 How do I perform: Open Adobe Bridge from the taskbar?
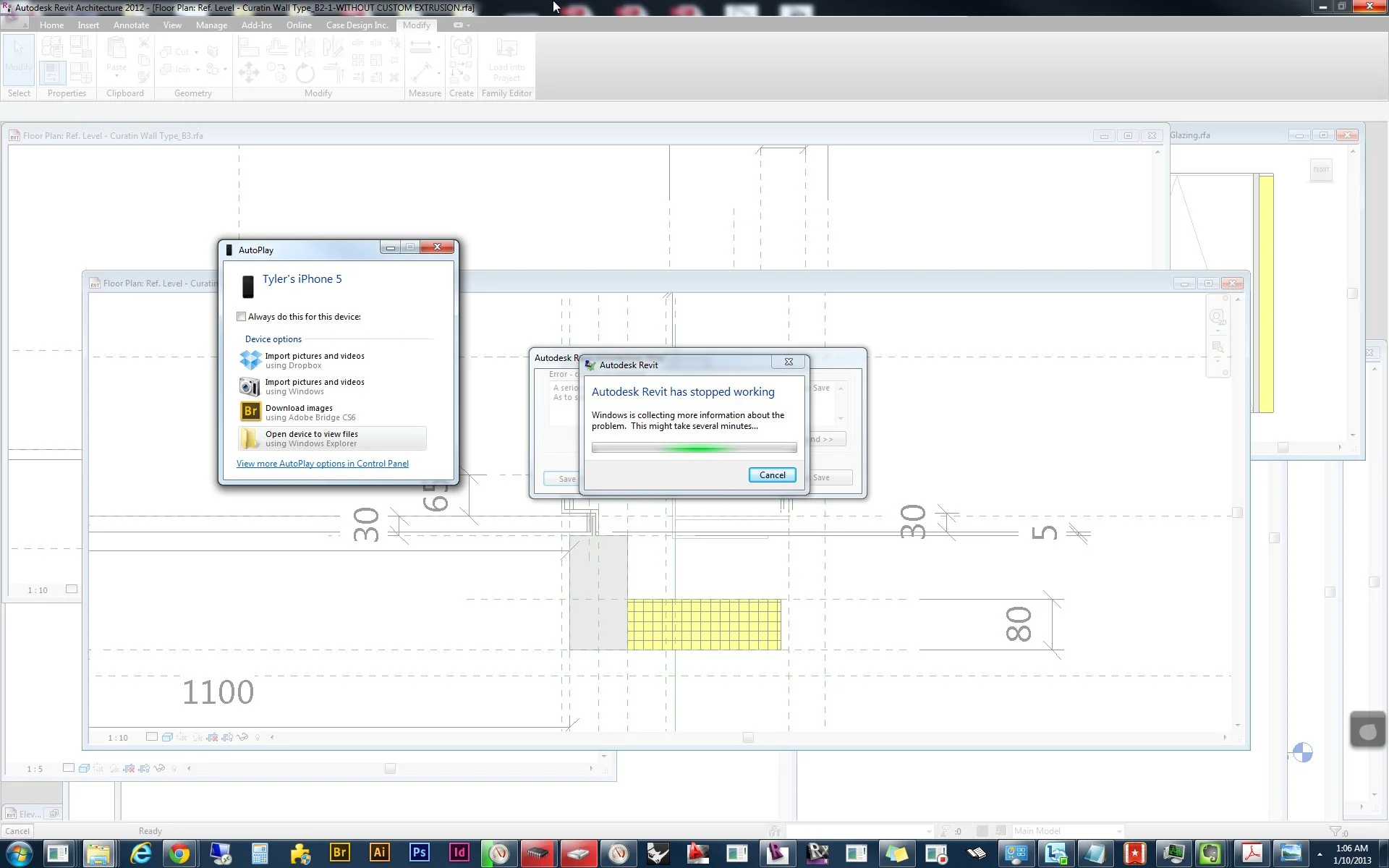click(x=339, y=853)
